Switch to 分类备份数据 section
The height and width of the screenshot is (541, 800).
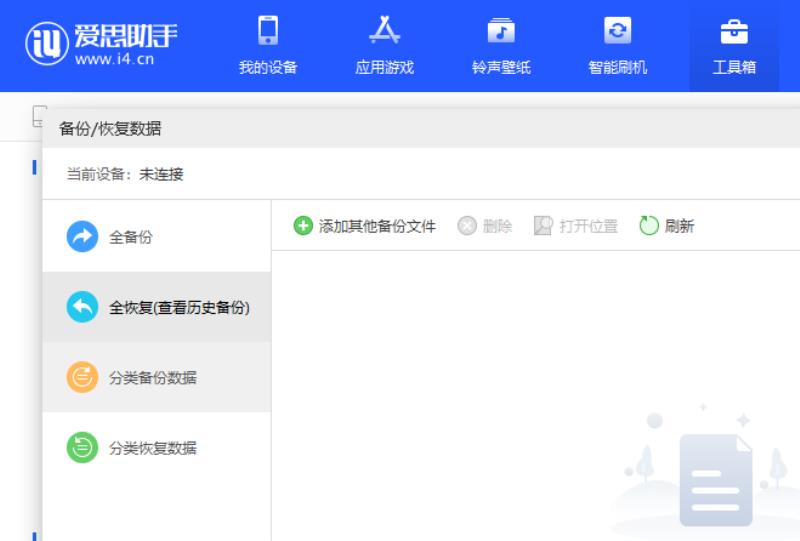tap(157, 377)
